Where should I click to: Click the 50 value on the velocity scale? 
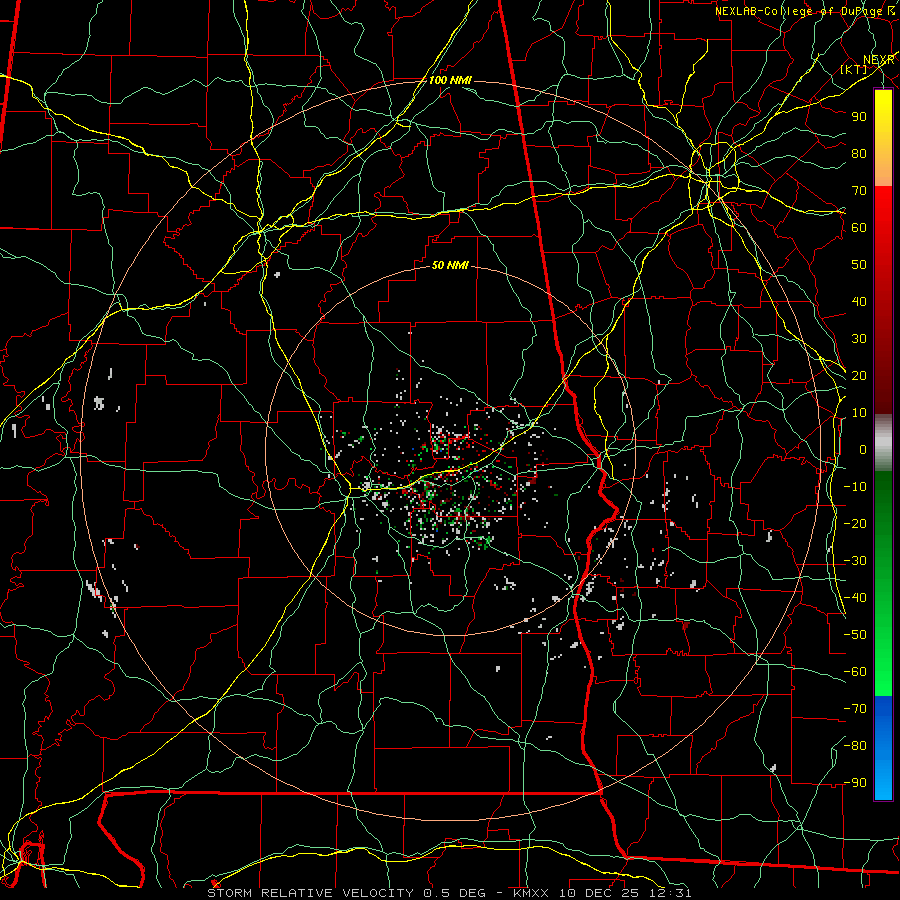[x=859, y=265]
